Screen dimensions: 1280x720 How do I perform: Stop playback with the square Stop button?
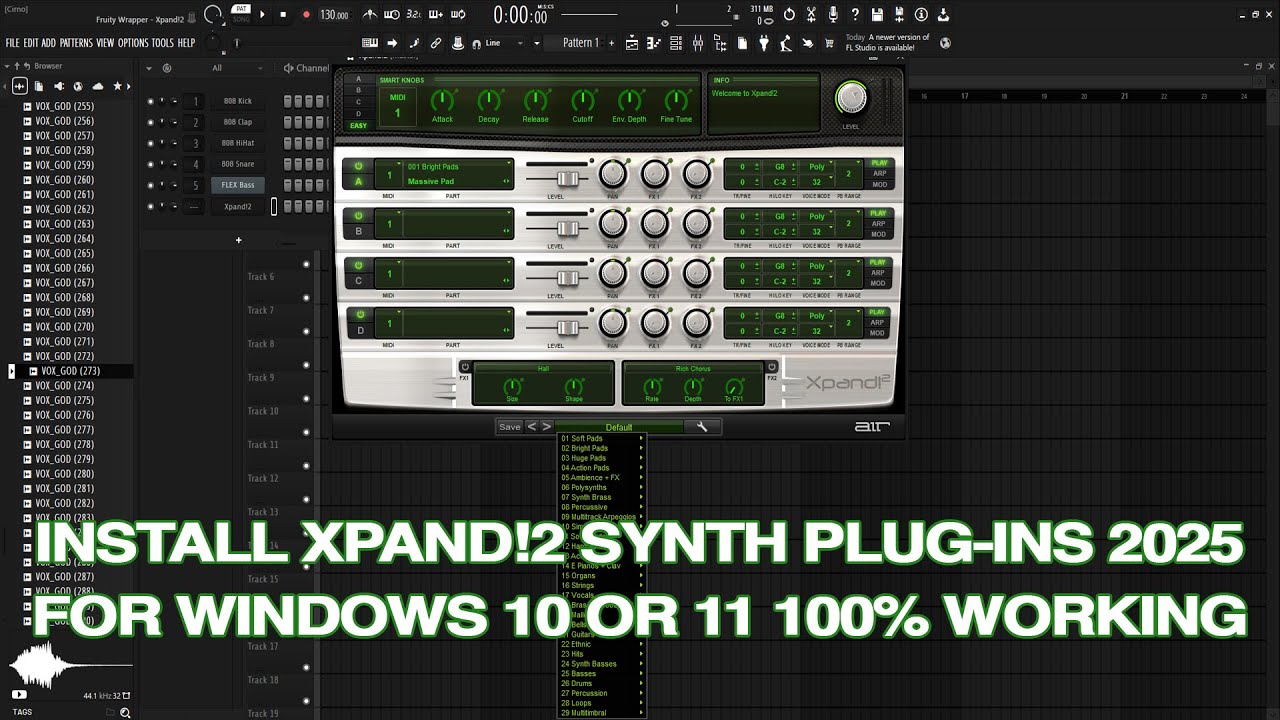tap(283, 15)
